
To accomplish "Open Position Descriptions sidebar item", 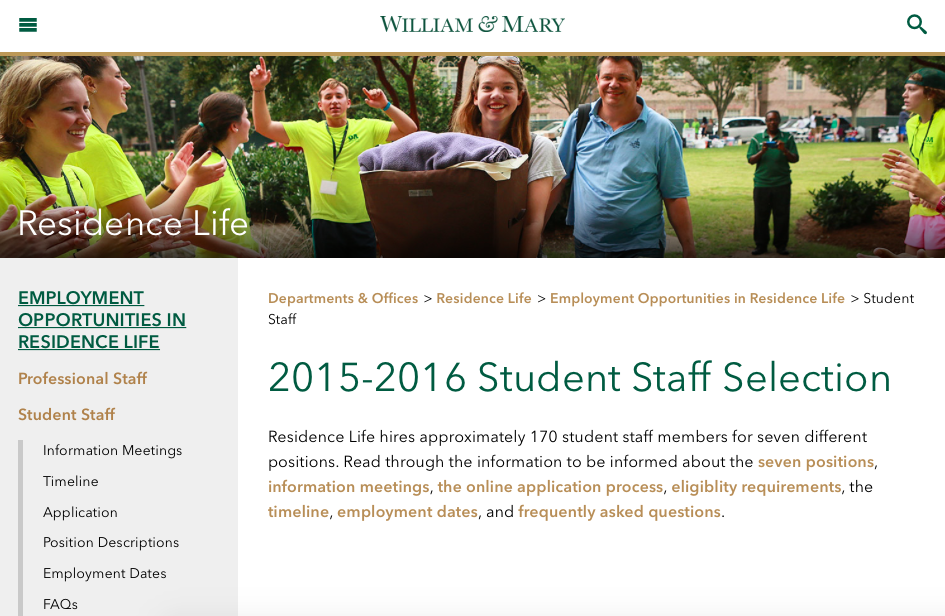I will coord(111,542).
